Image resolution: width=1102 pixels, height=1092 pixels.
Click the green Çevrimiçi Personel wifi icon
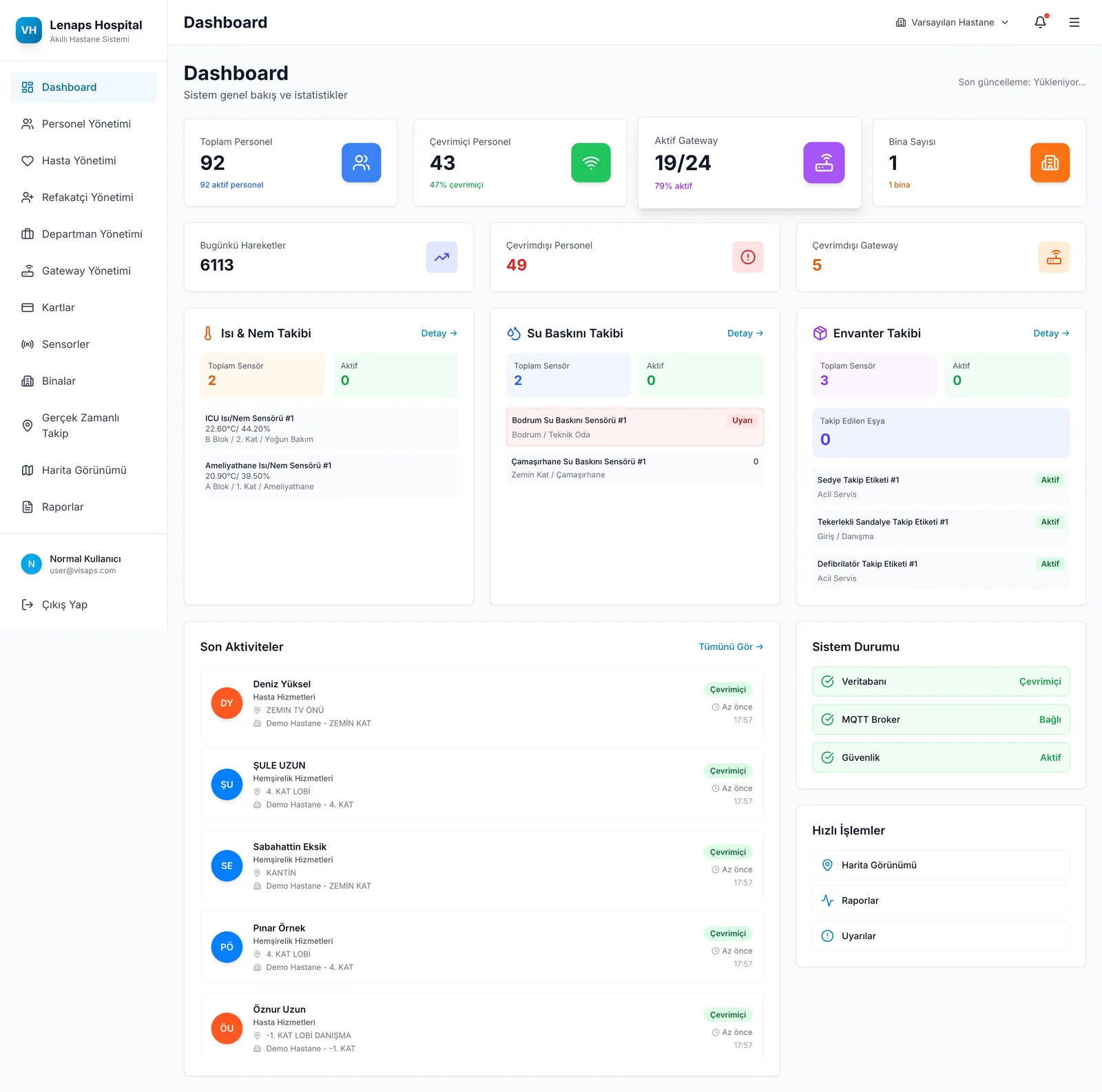coord(591,162)
